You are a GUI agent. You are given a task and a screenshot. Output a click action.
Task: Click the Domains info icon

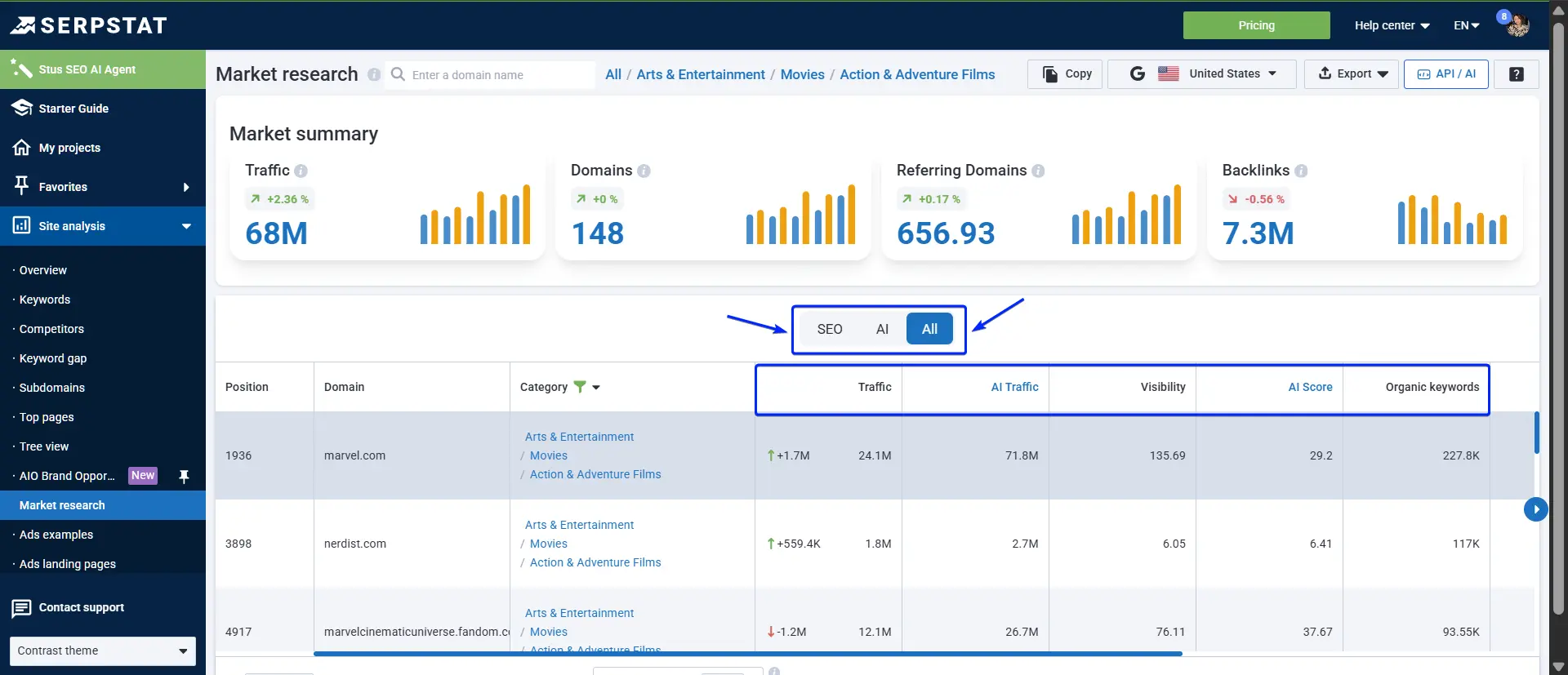click(644, 171)
